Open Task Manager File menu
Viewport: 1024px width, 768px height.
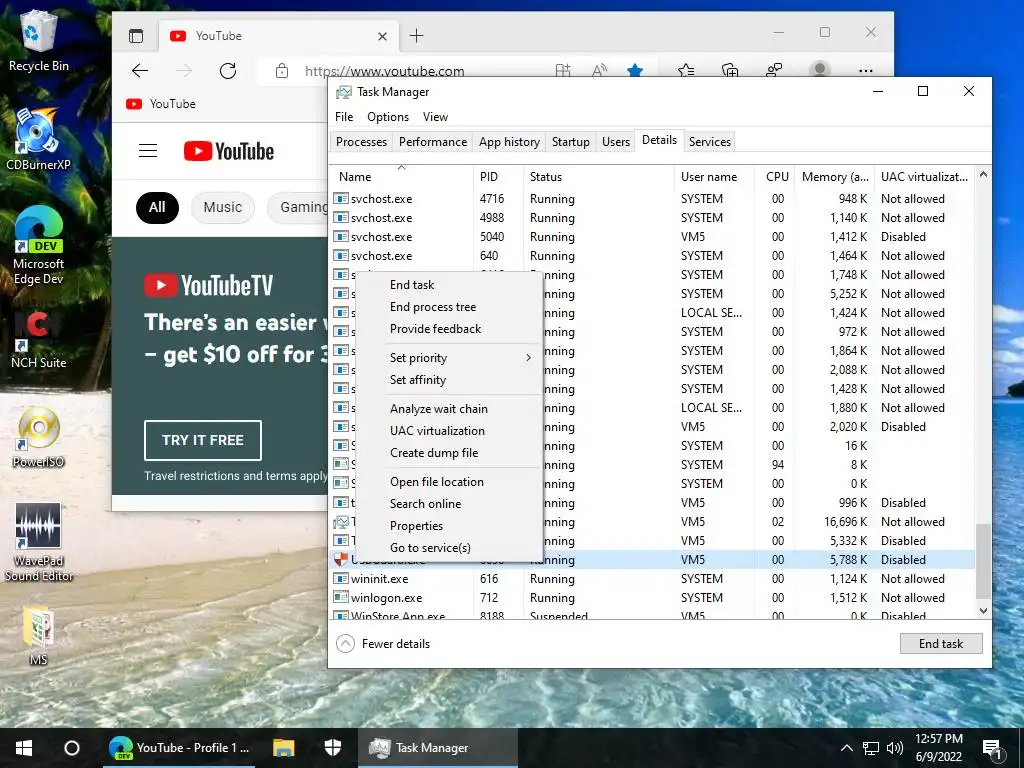point(344,117)
